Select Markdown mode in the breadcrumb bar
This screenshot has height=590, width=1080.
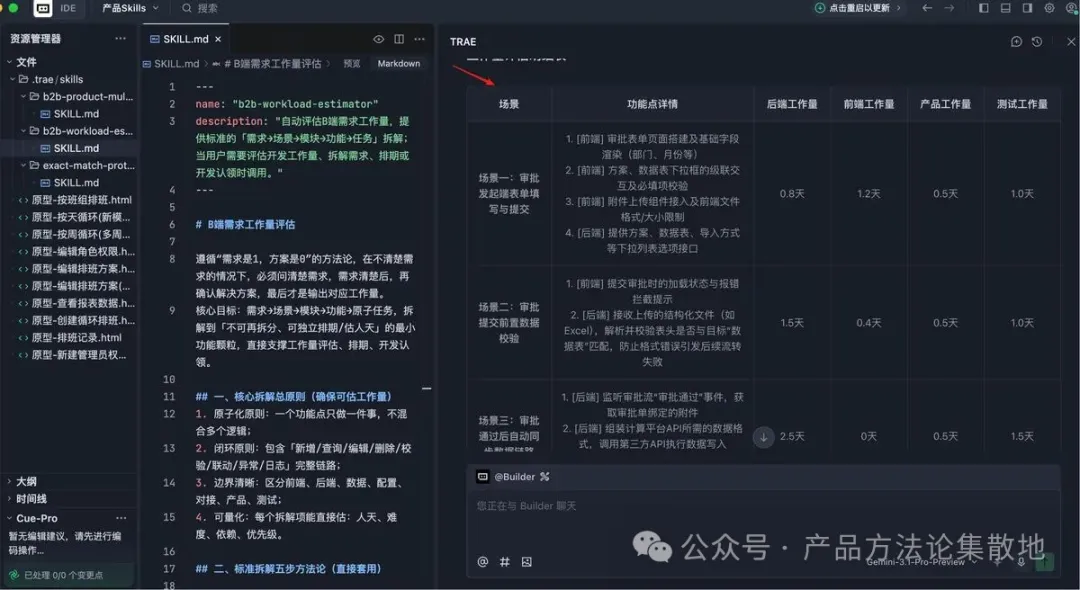coord(397,62)
